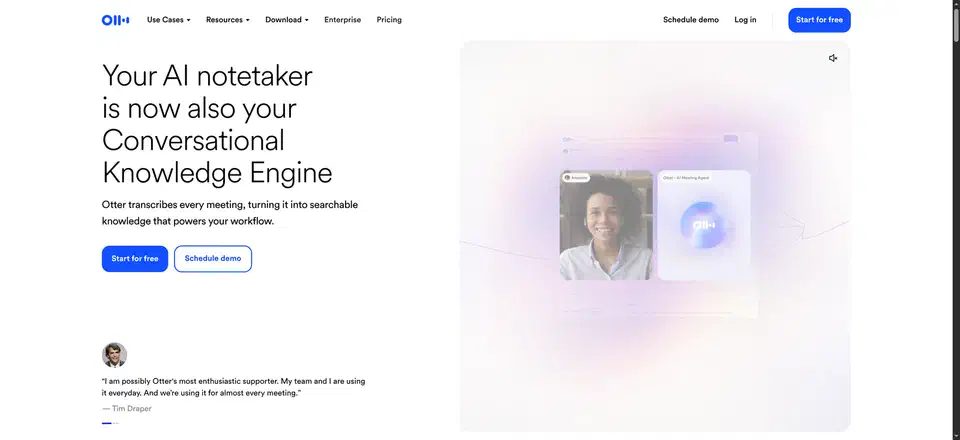Image resolution: width=960 pixels, height=440 pixels.
Task: Click the 'Otter transcribes every meeting' subheading
Action: click(230, 213)
